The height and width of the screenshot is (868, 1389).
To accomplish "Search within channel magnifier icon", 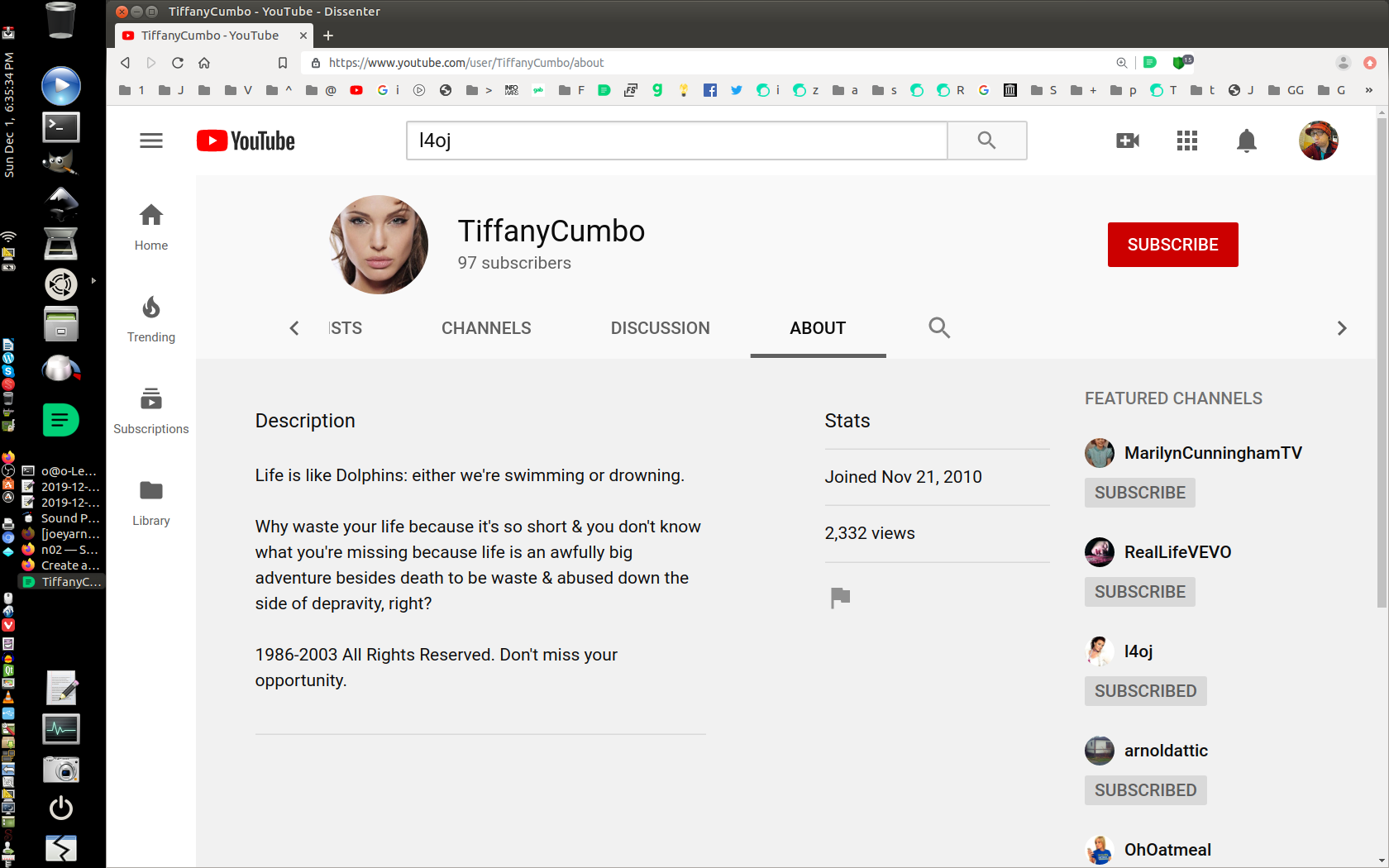I will point(939,328).
